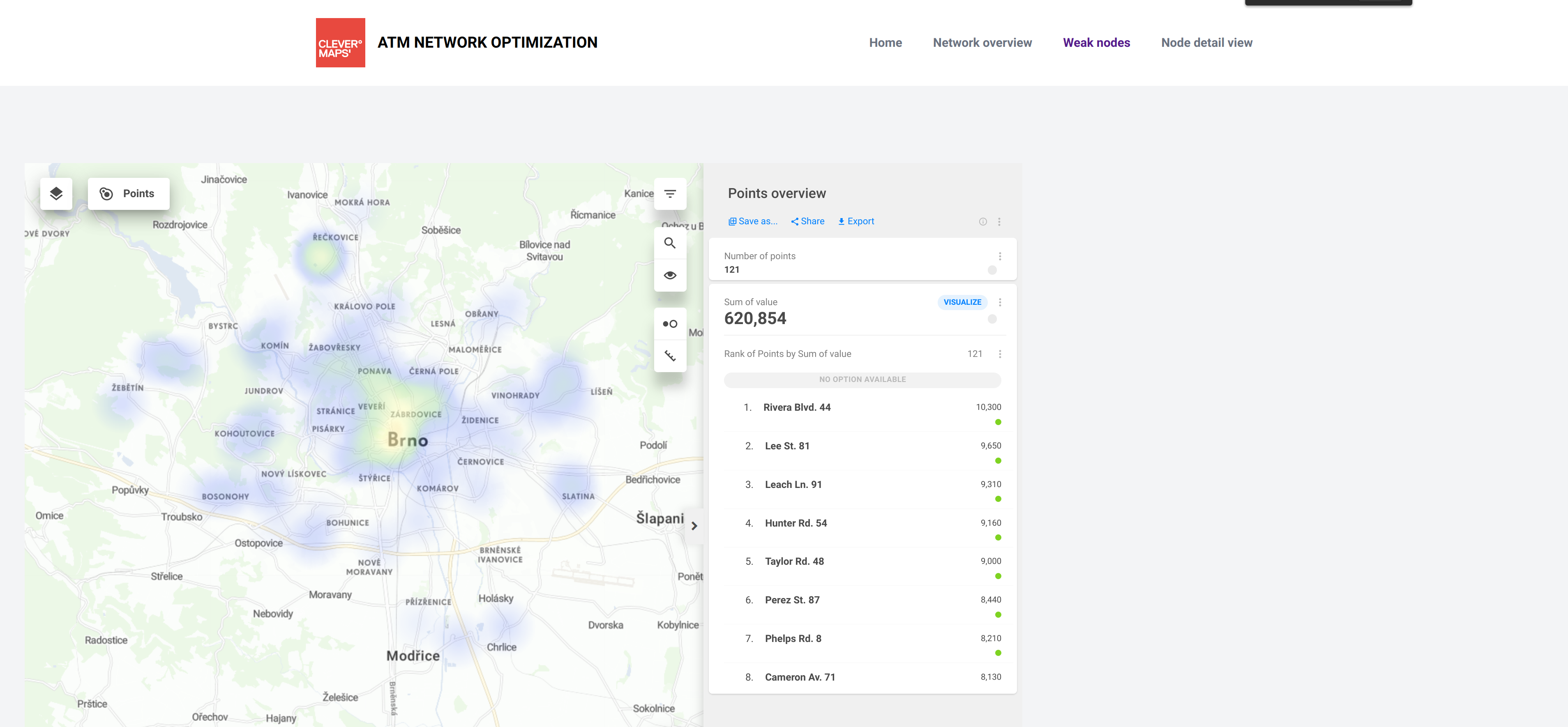This screenshot has height=727, width=1568.
Task: Switch to the Network overview tab
Action: click(982, 43)
